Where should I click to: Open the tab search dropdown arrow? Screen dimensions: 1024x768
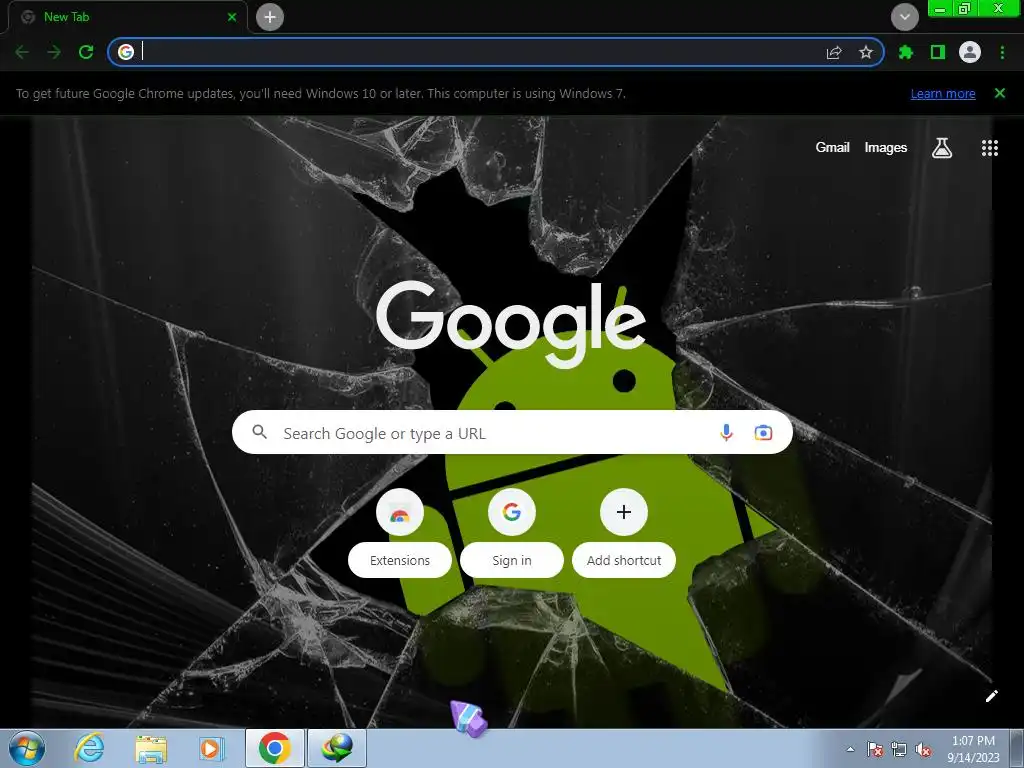[904, 17]
